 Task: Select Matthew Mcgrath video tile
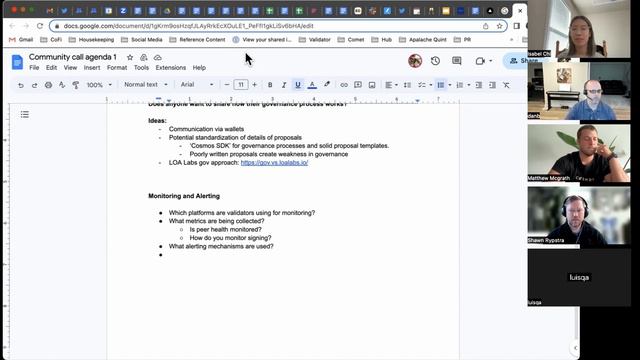click(x=579, y=153)
